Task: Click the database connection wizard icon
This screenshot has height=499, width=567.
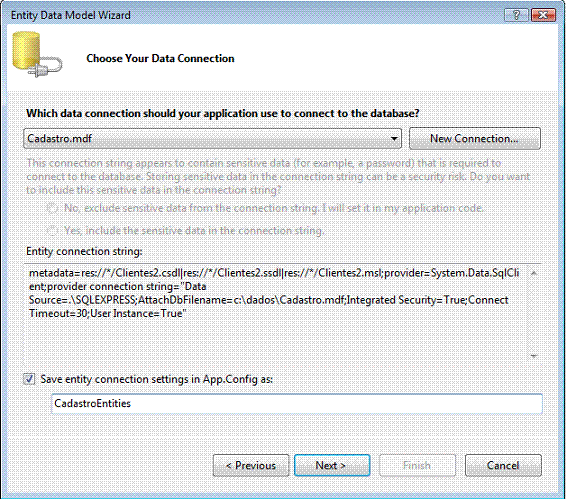Action: pos(37,55)
